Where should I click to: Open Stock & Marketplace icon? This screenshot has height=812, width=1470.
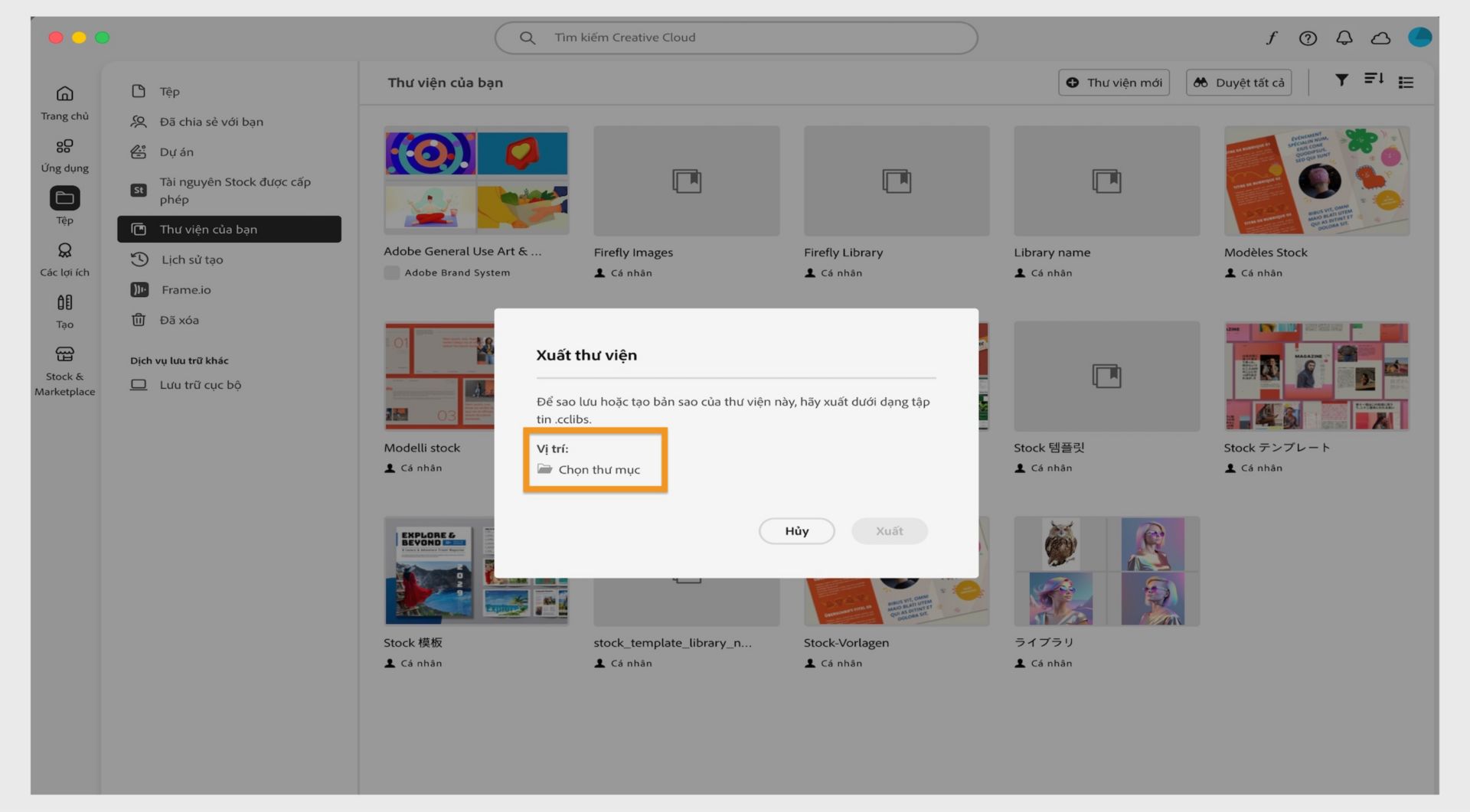(65, 354)
